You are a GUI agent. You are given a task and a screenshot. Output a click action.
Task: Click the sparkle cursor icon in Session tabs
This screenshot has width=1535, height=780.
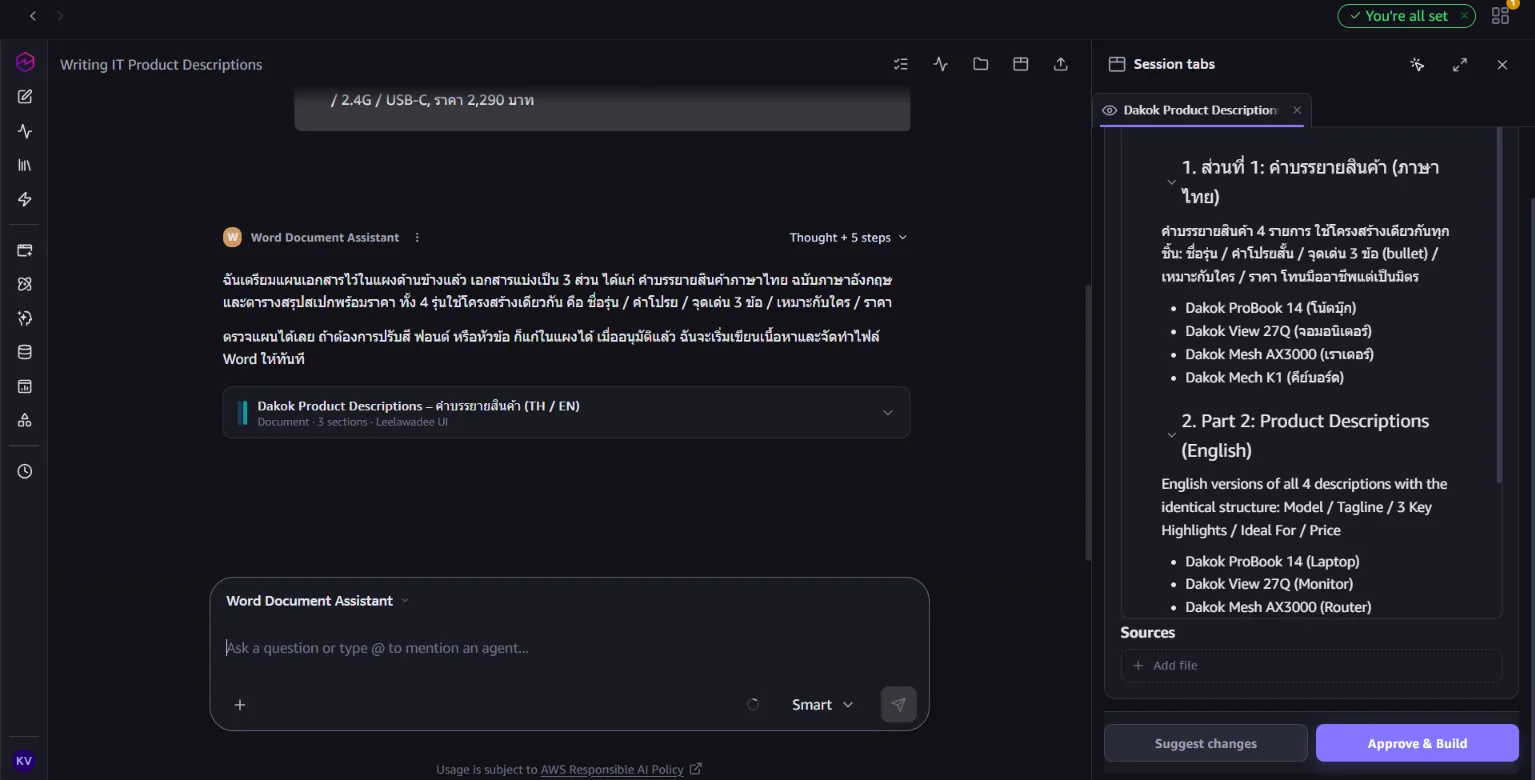[x=1417, y=64]
